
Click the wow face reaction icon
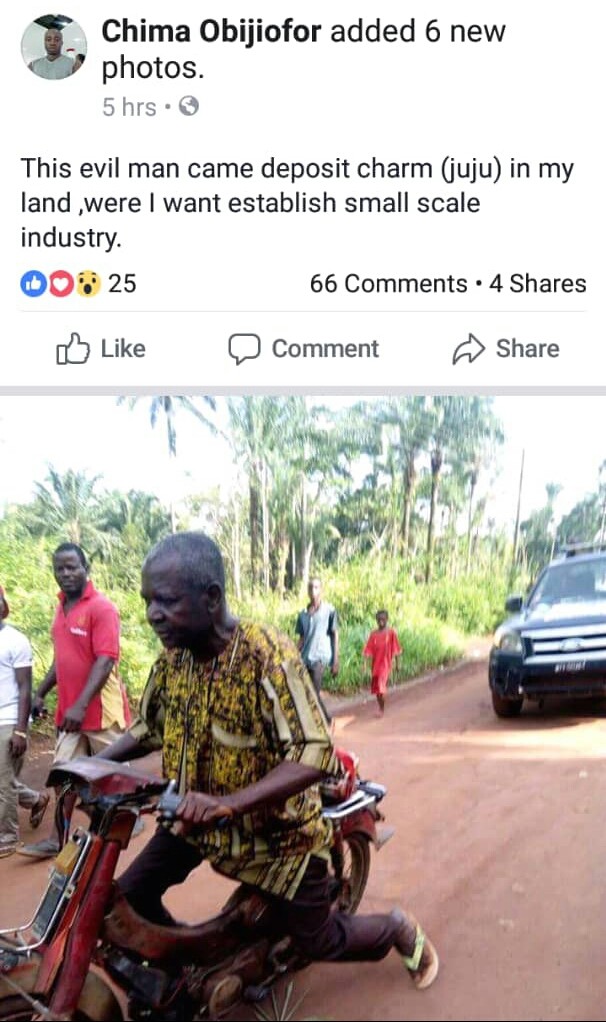(88, 284)
